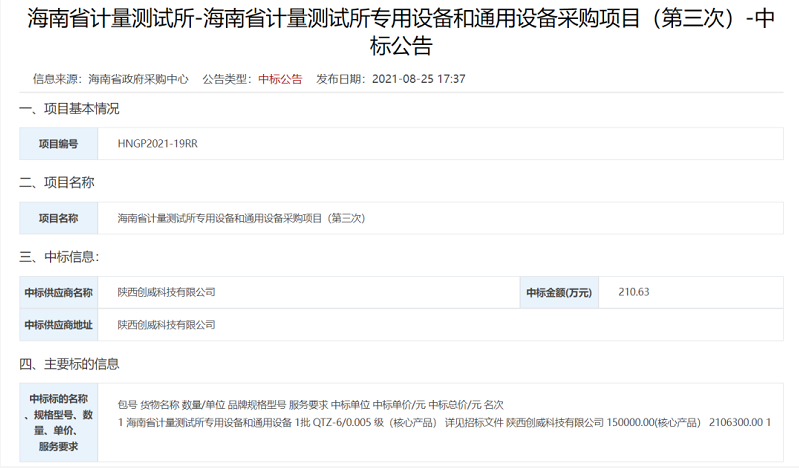The image size is (799, 468).
Task: Click the 信息来源 label
Action: point(57,79)
